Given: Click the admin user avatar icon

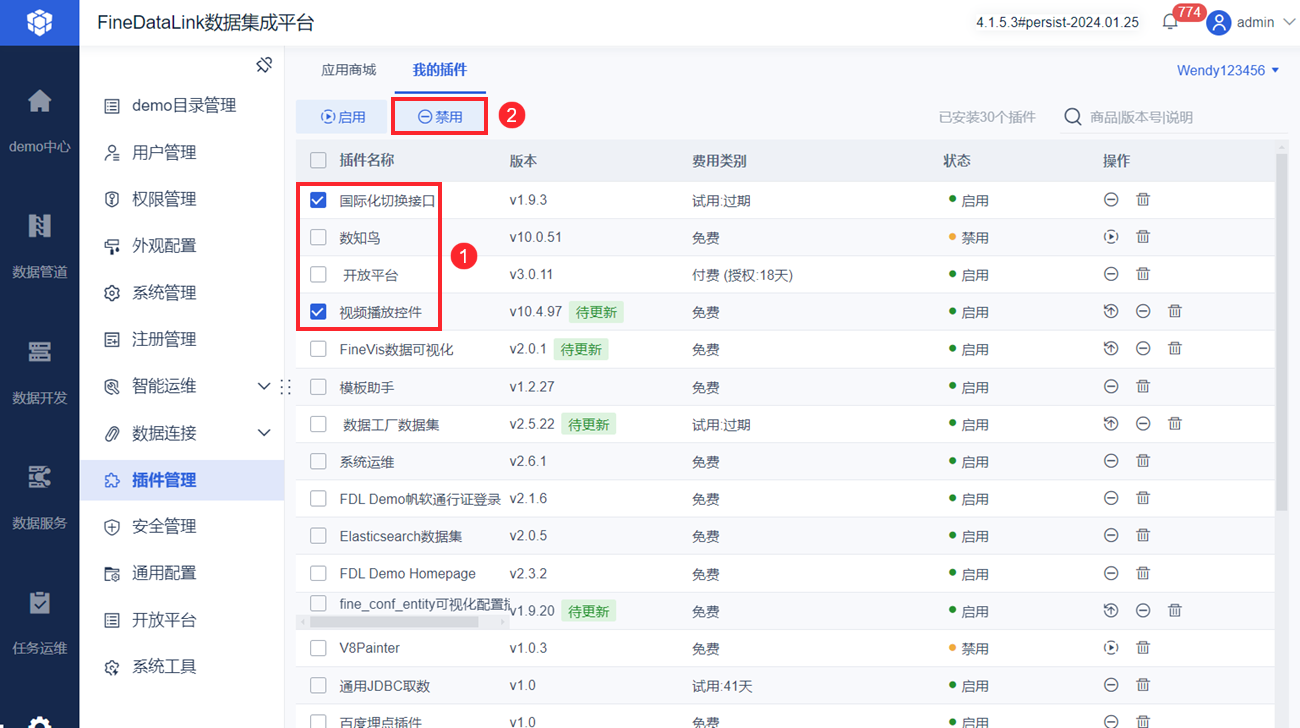Looking at the screenshot, I should pos(1218,22).
